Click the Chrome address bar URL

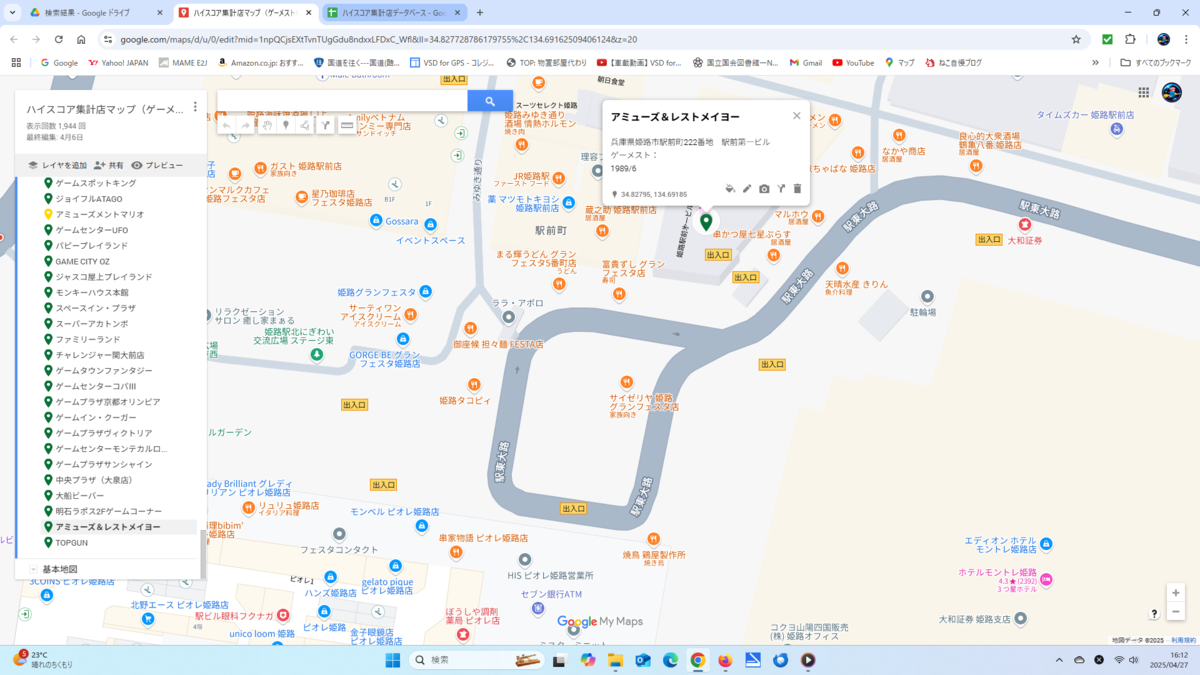[379, 40]
